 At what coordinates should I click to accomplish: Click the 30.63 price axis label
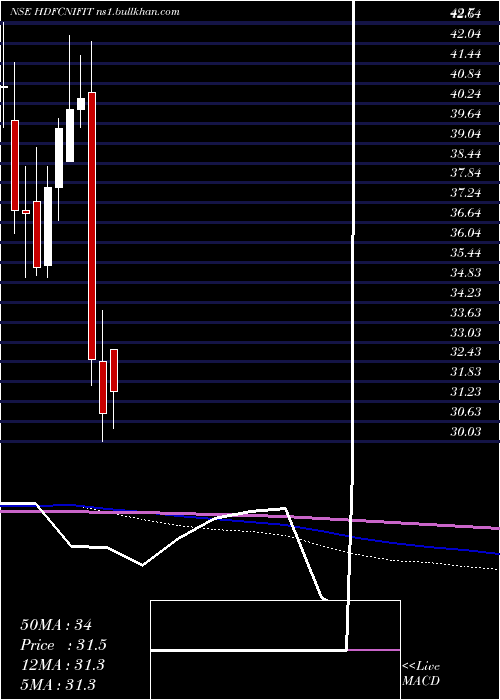(466, 411)
